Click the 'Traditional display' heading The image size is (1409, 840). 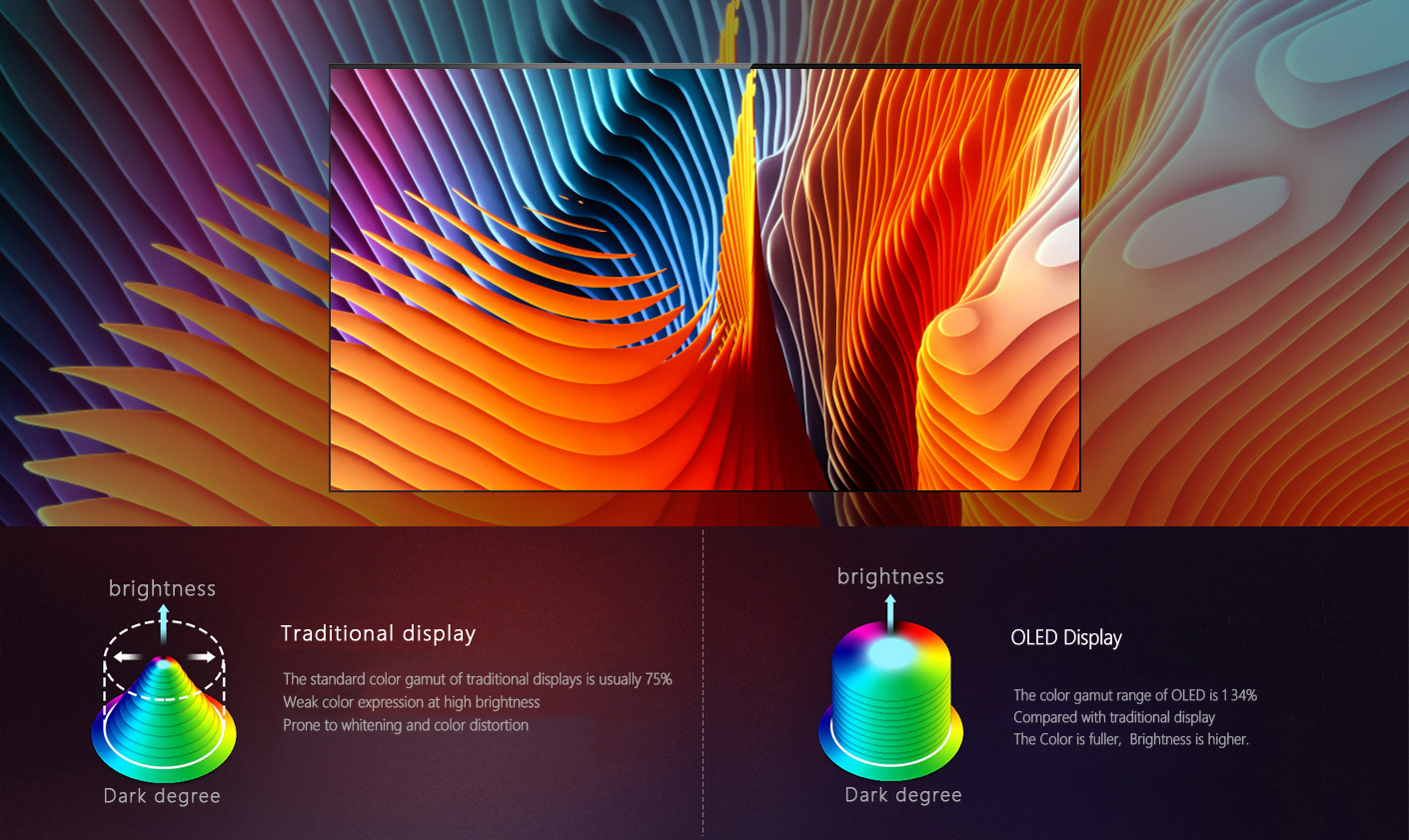click(378, 633)
